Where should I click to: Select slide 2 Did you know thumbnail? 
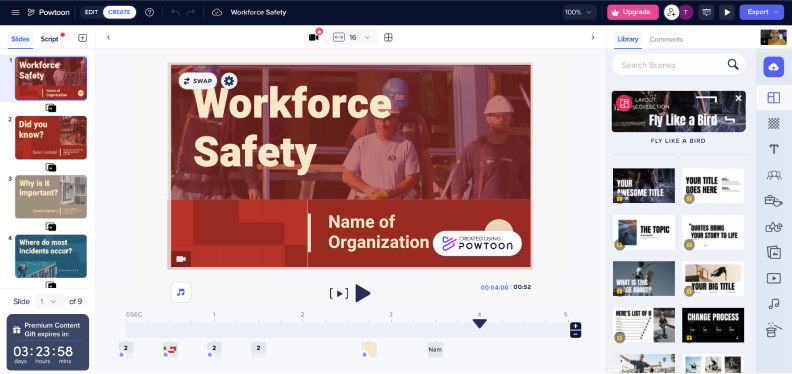[x=51, y=137]
